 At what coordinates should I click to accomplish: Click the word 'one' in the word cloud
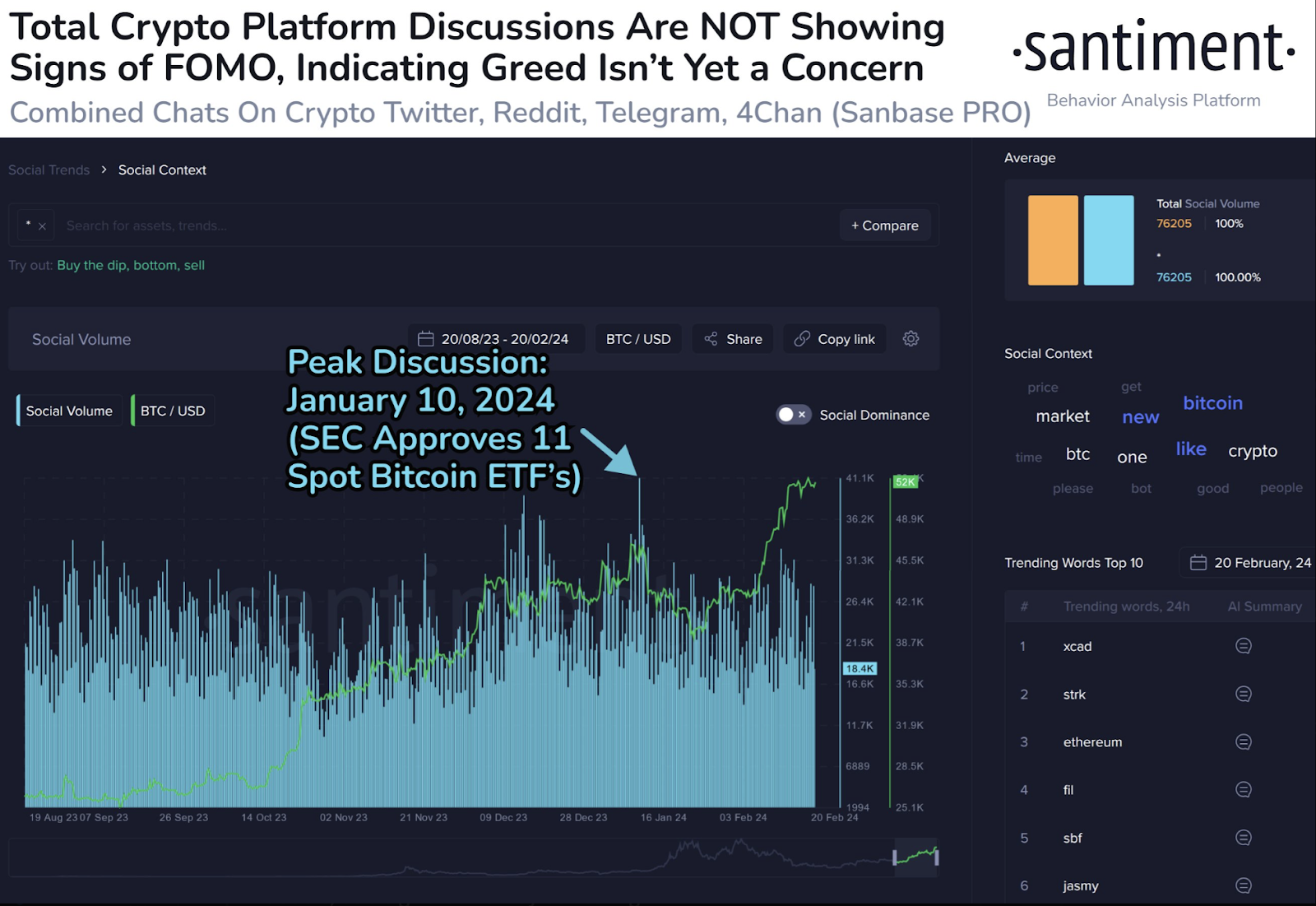click(x=1132, y=457)
